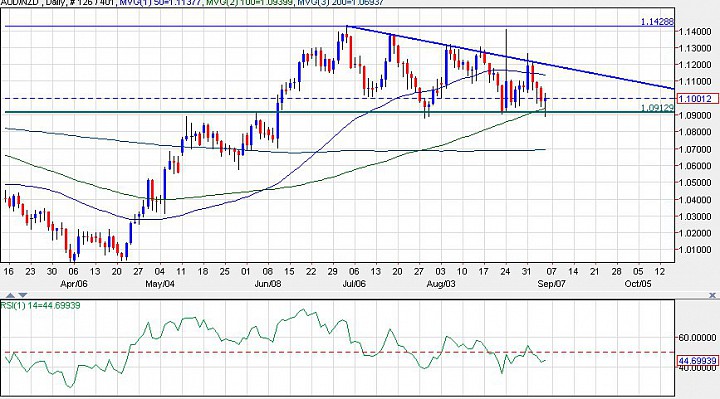Click the May/04 date label
Viewport: 720px width, 399px height.
[x=160, y=284]
